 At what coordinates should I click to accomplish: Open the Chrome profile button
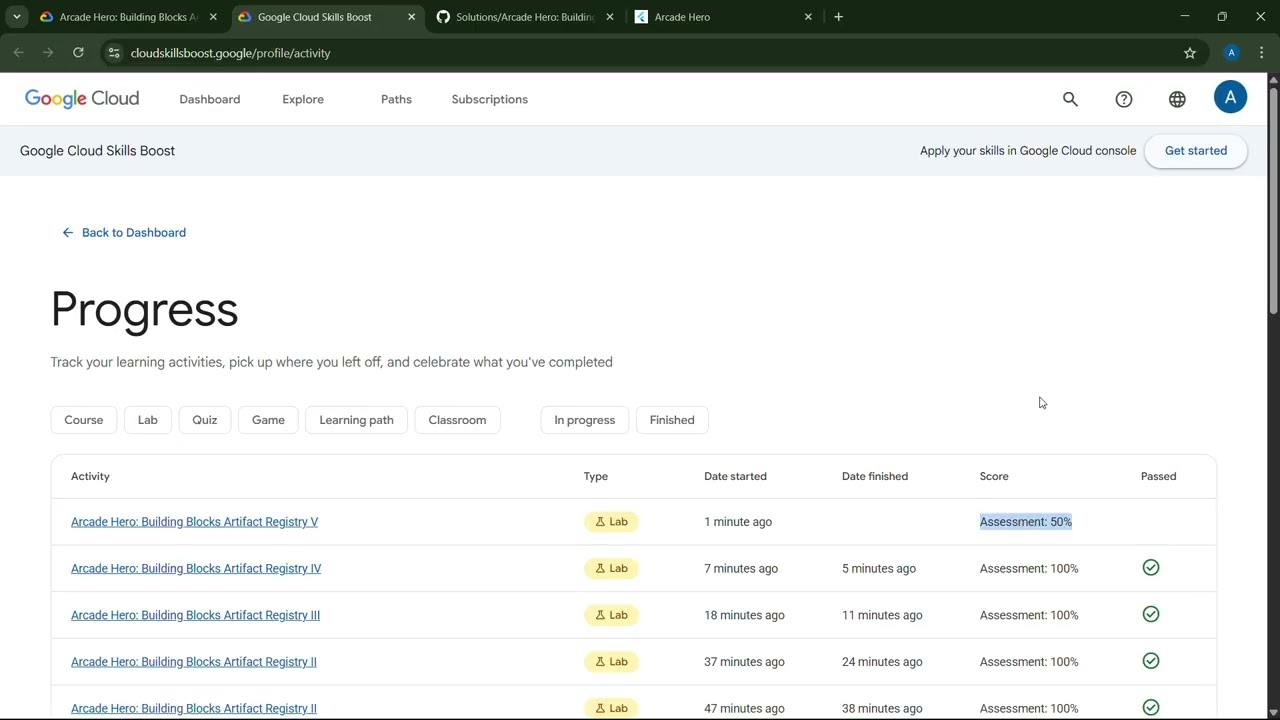pos(1232,53)
